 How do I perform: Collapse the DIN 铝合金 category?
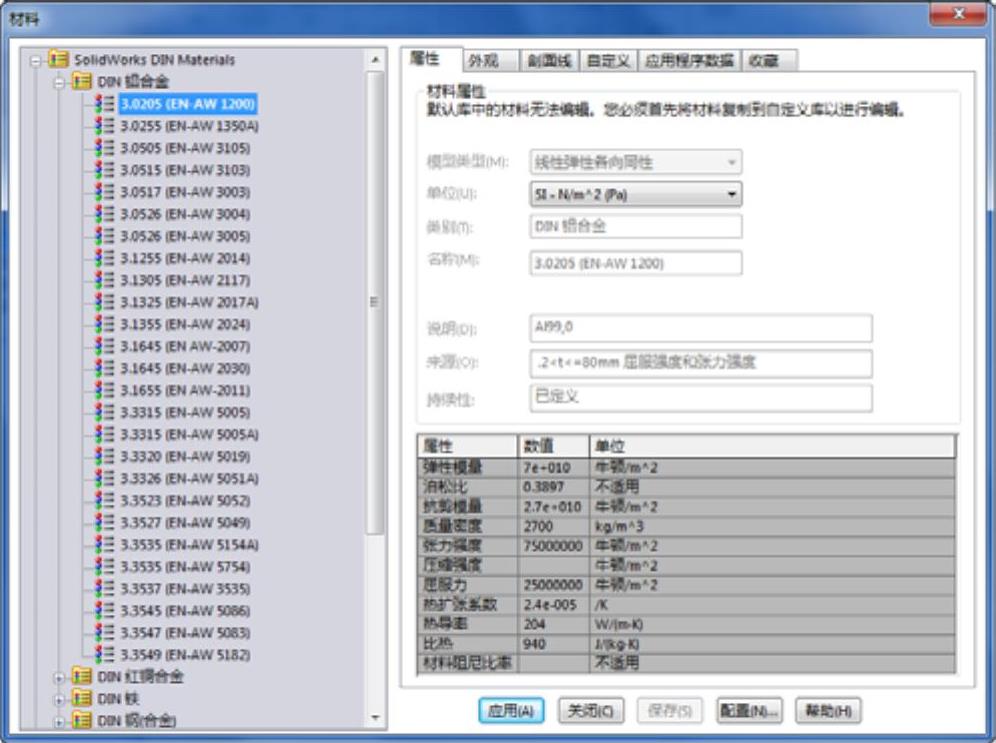coord(60,83)
